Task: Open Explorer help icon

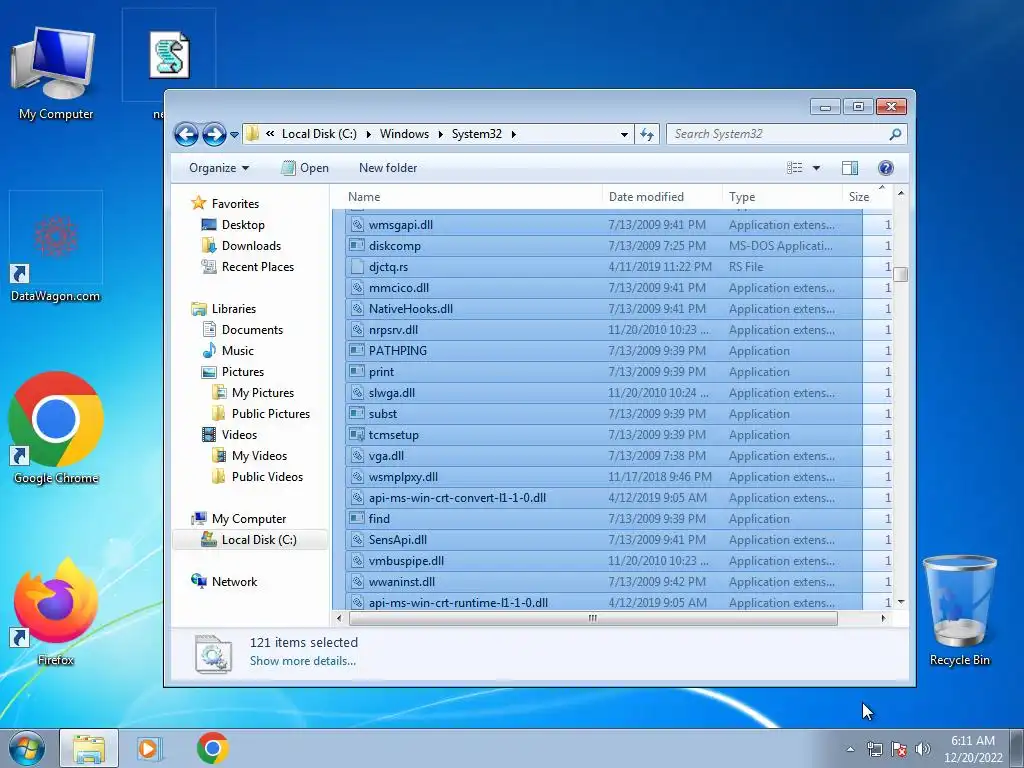Action: tap(886, 168)
